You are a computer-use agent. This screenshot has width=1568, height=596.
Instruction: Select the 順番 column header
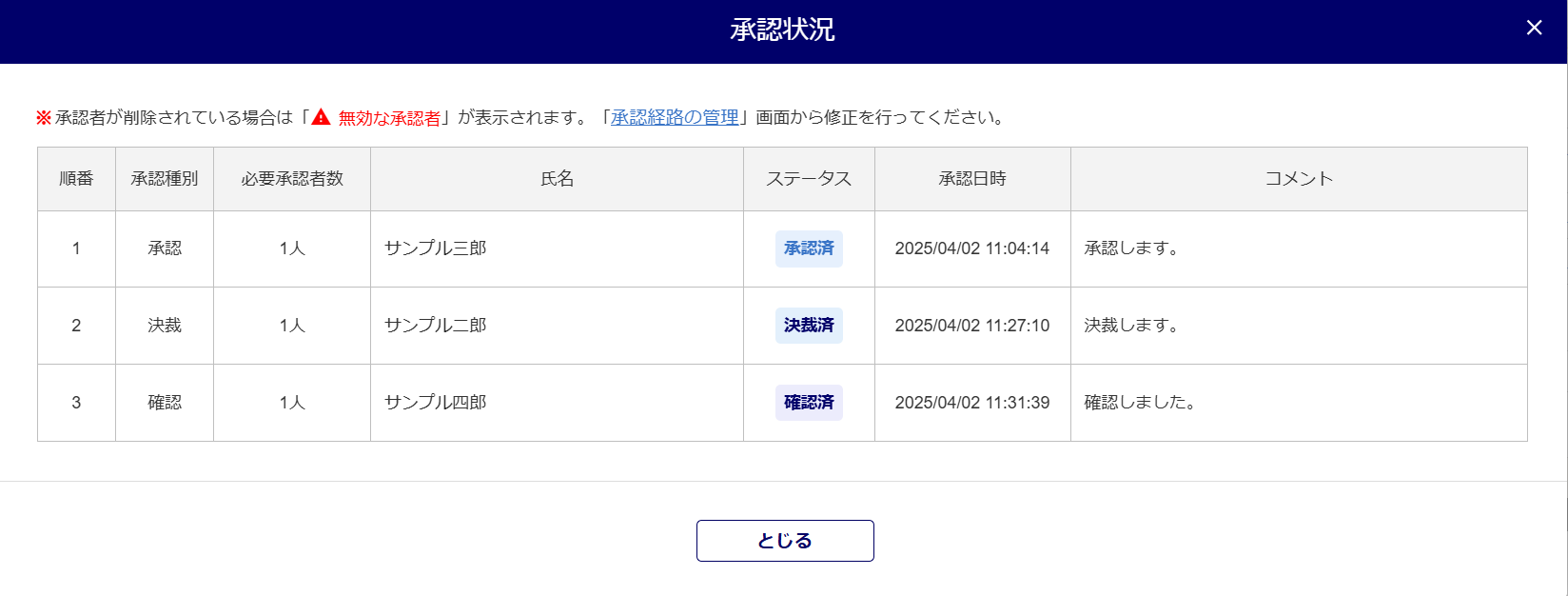click(x=76, y=179)
